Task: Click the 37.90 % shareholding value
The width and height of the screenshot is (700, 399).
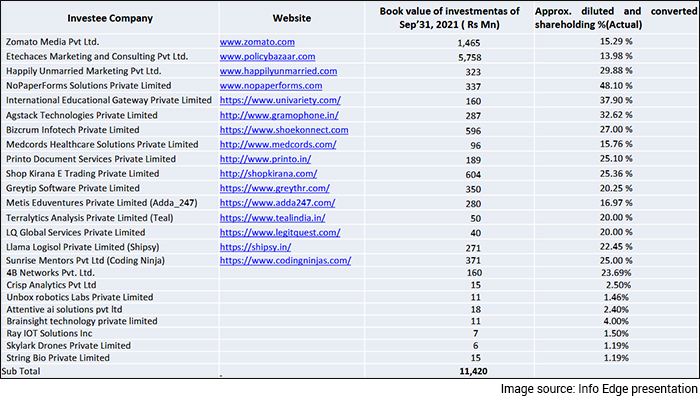Action: [616, 100]
